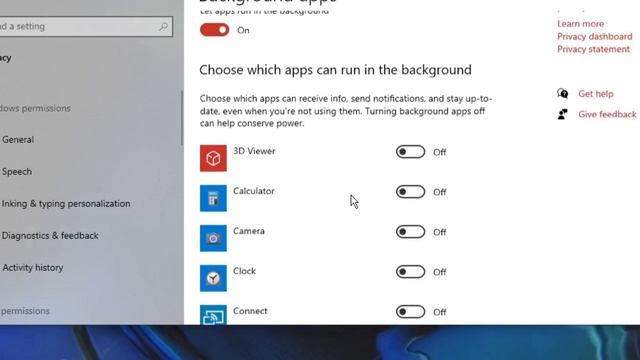Select Inking & typing personalization
Viewport: 640px width, 360px height.
click(x=66, y=203)
